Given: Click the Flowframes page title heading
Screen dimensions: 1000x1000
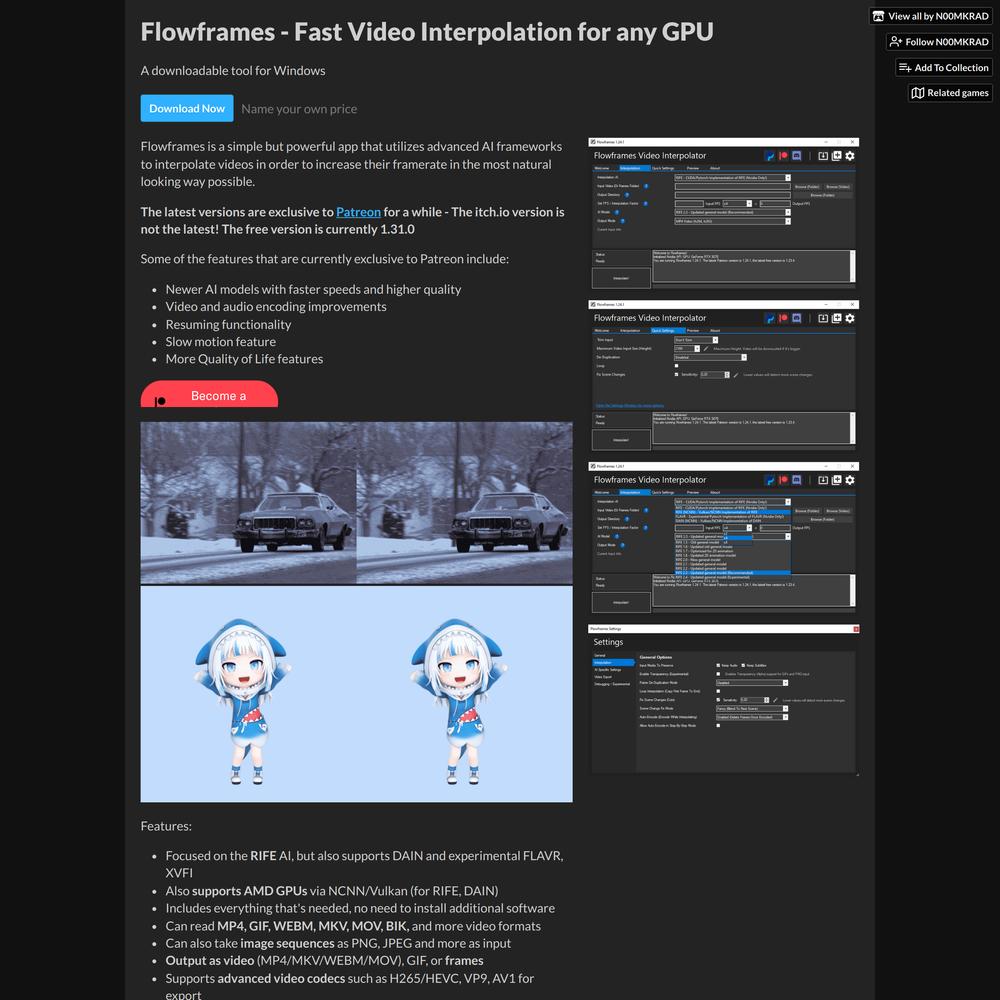Looking at the screenshot, I should (x=427, y=32).
